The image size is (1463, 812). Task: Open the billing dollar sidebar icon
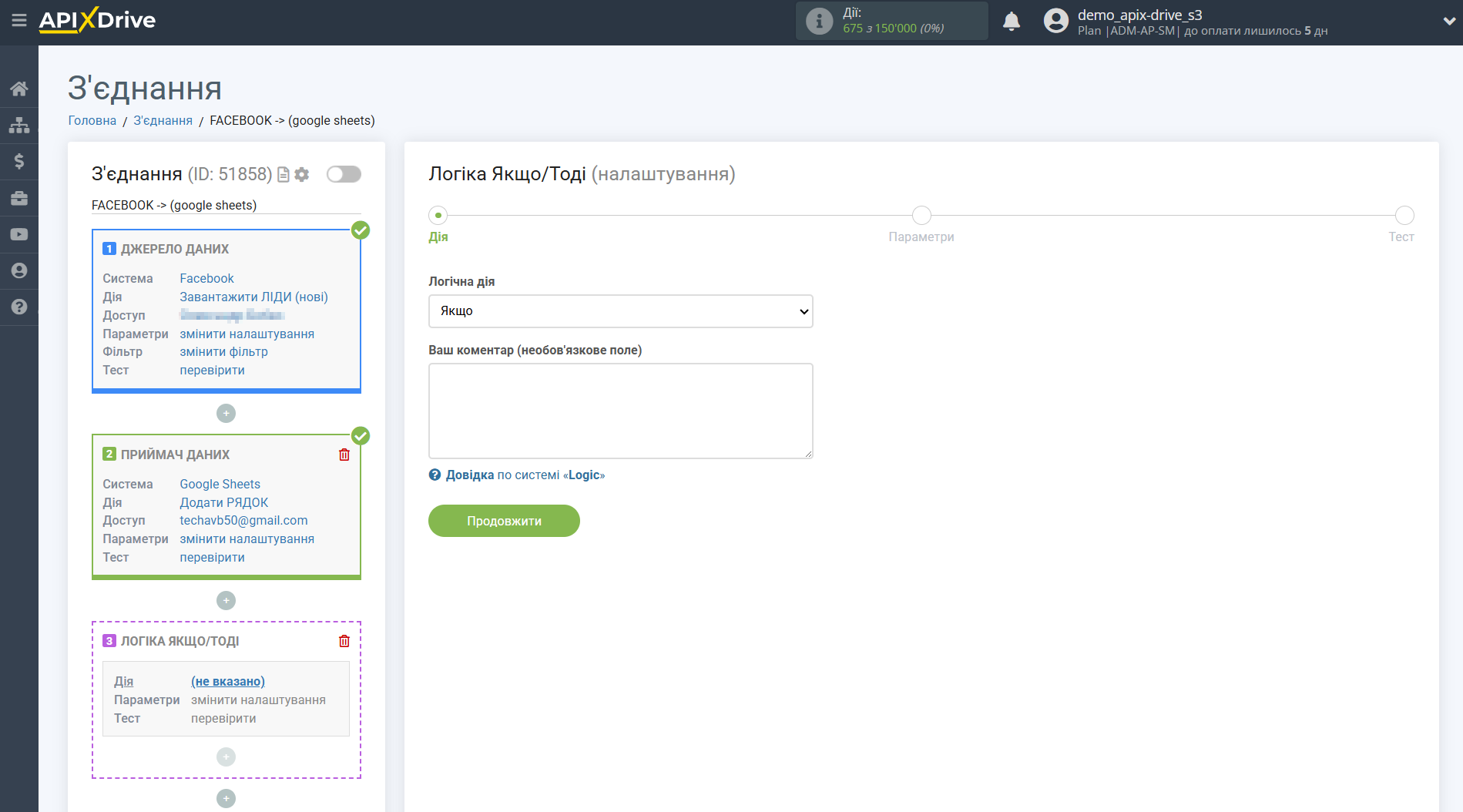(19, 161)
